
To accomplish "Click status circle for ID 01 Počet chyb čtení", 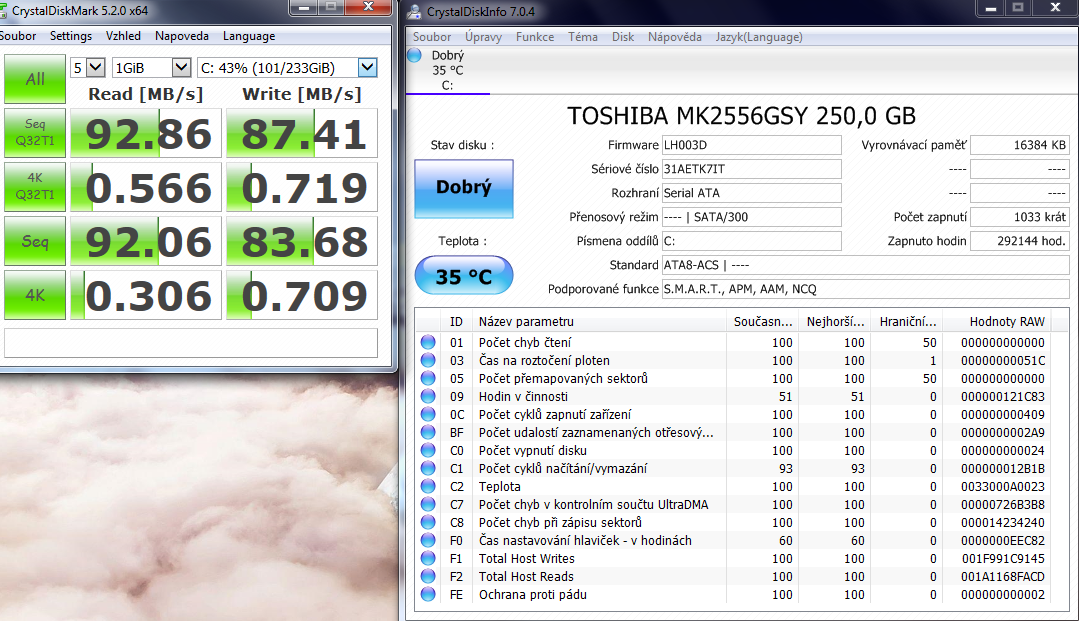I will (x=428, y=342).
